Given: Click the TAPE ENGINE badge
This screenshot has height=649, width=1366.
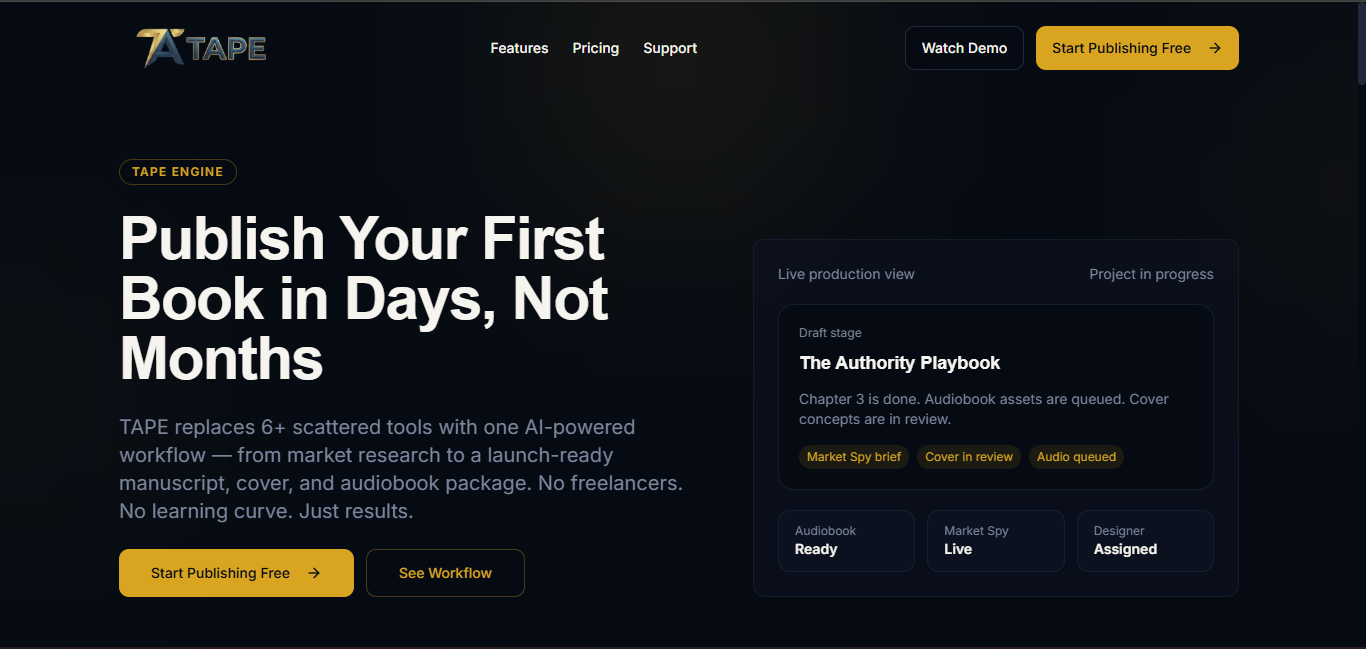Looking at the screenshot, I should tap(178, 172).
